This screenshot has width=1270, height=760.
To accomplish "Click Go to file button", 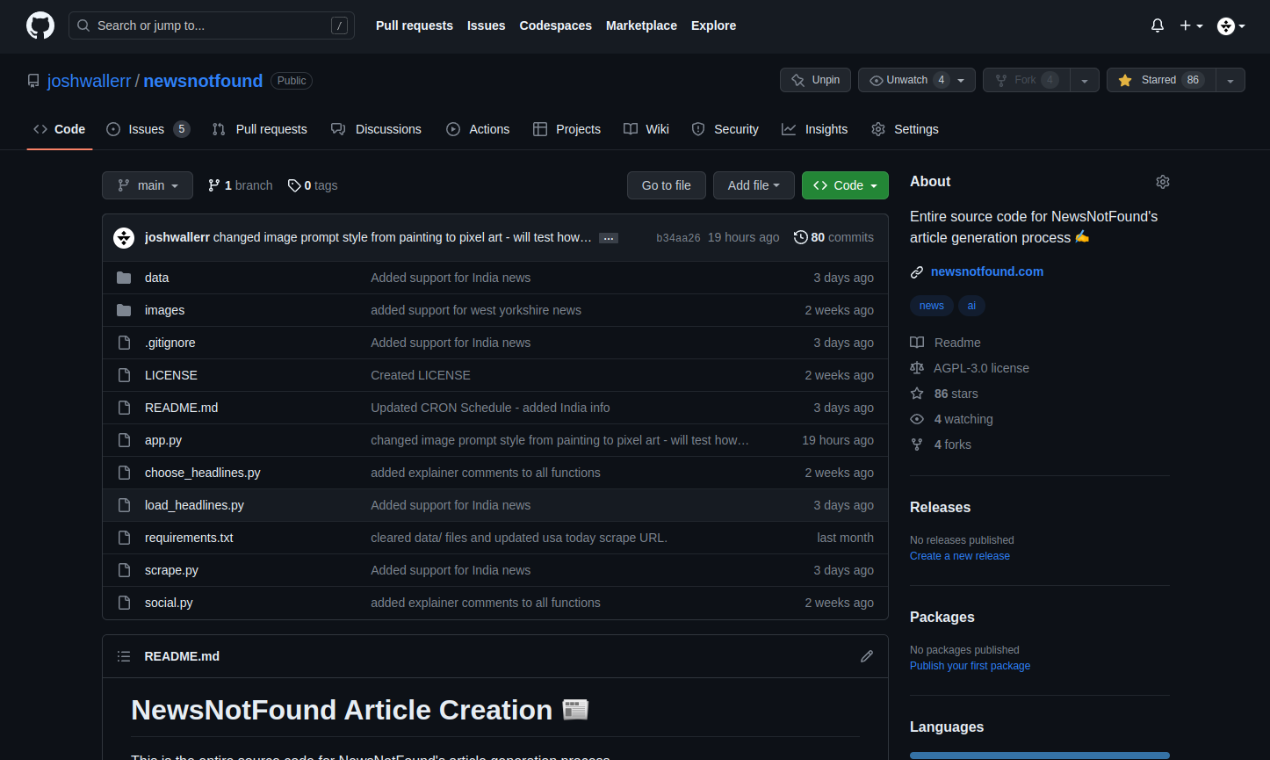I will [x=666, y=185].
